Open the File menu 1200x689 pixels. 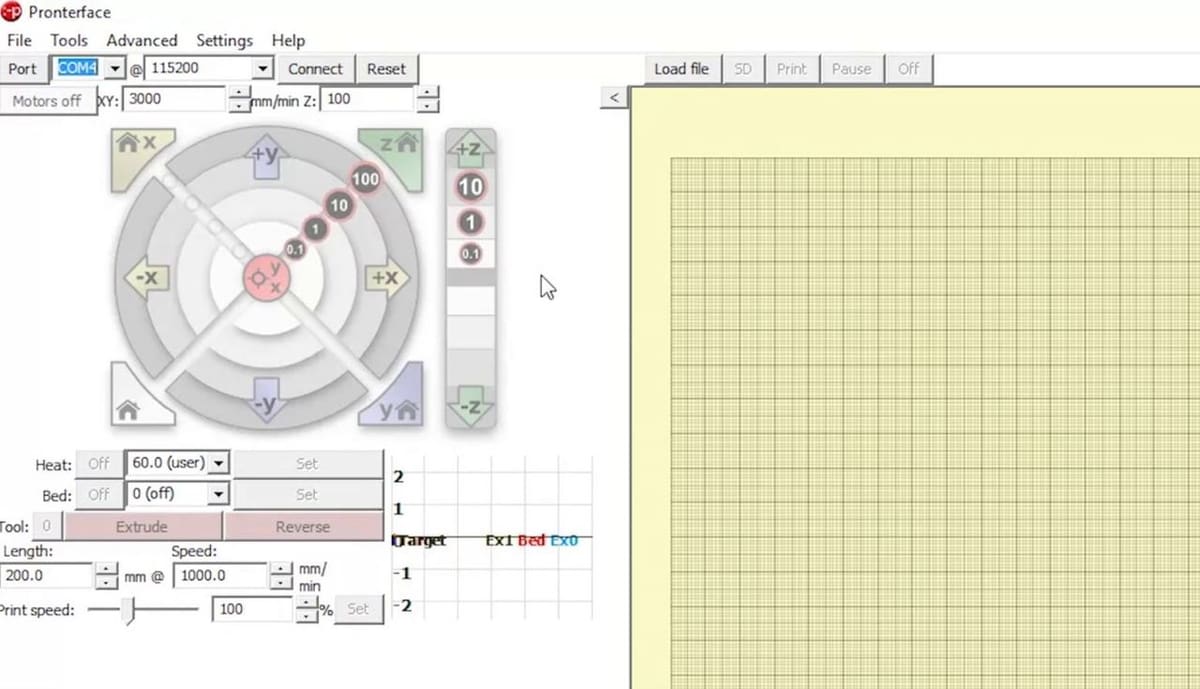pos(19,40)
